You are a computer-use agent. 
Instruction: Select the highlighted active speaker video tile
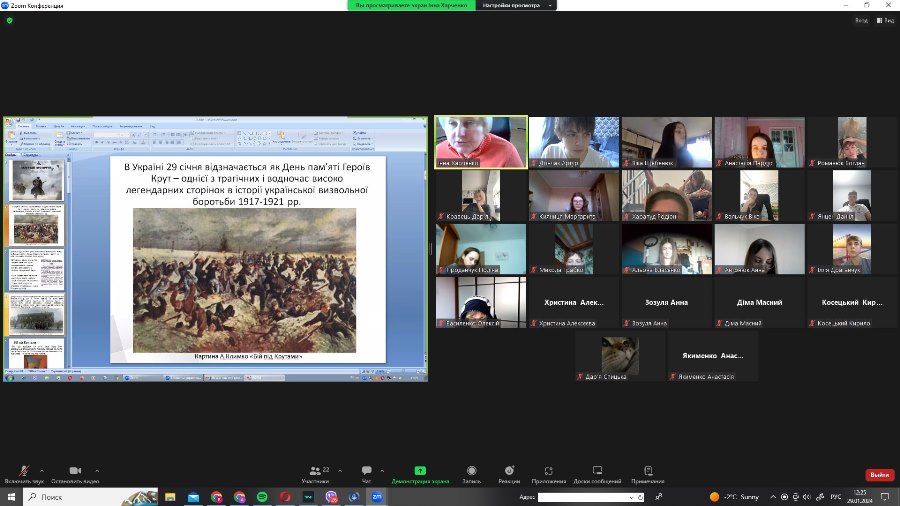point(481,142)
